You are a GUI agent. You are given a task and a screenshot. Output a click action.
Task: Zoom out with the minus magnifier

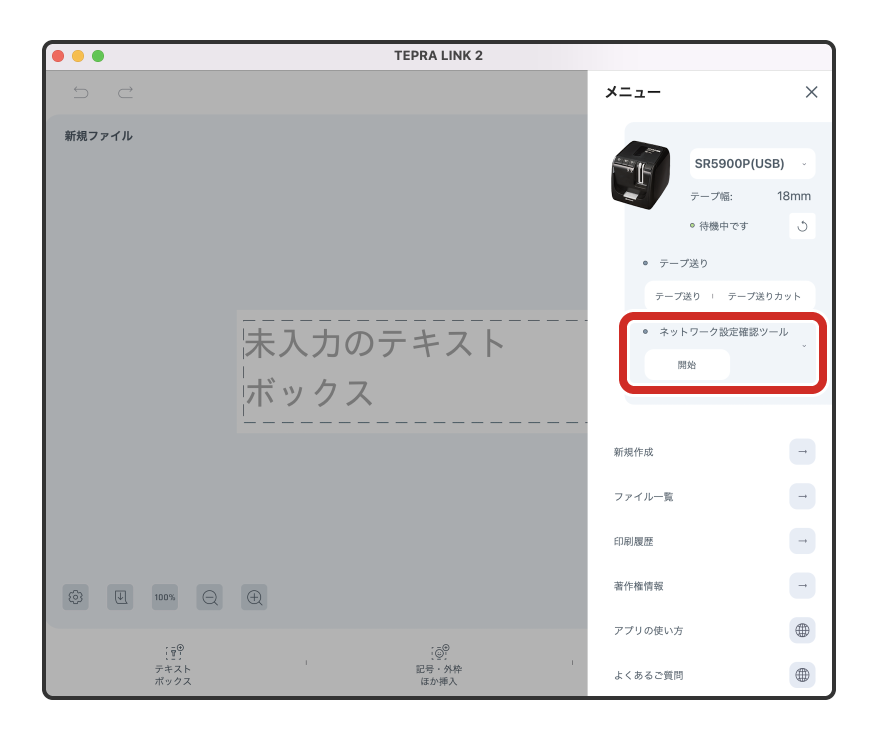click(210, 597)
